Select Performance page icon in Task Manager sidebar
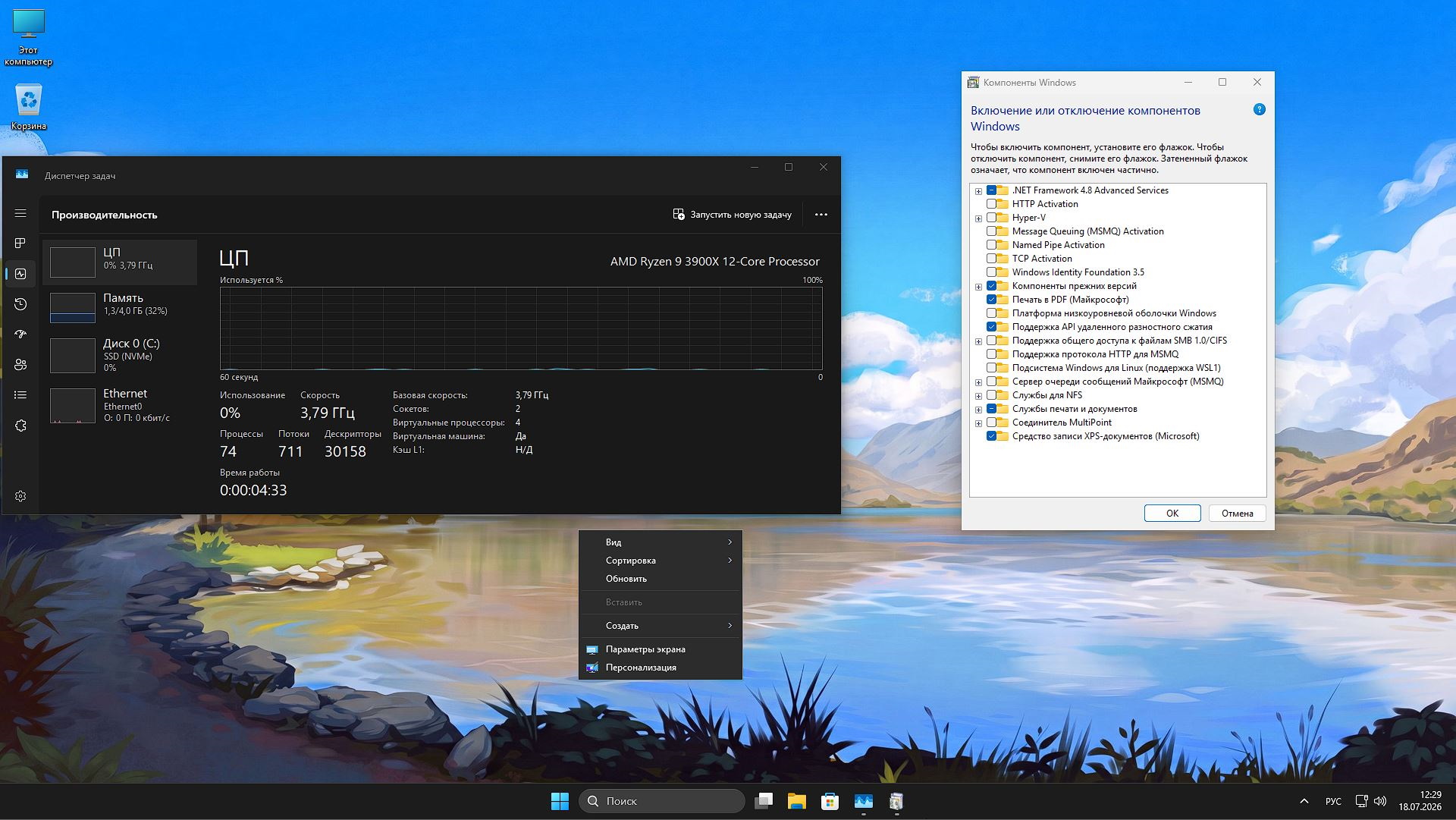The height and width of the screenshot is (820, 1456). click(20, 274)
